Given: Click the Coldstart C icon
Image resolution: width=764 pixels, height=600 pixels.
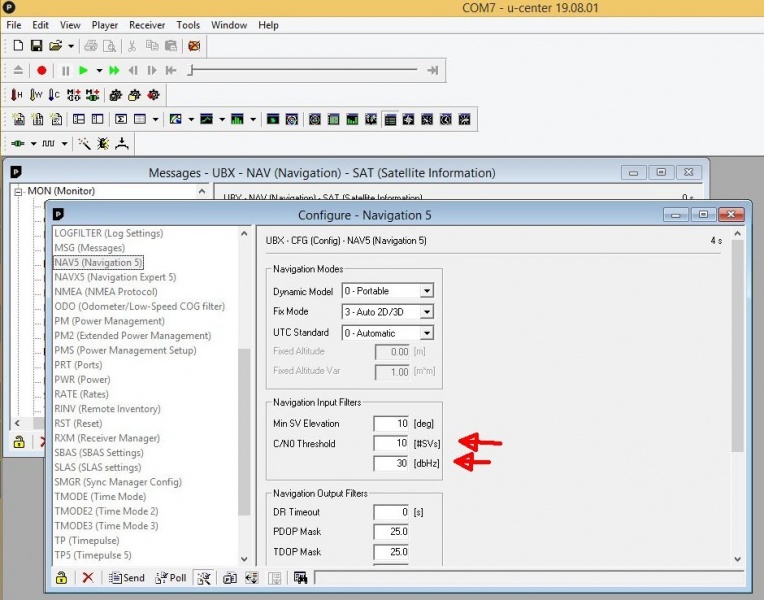Looking at the screenshot, I should tap(54, 95).
